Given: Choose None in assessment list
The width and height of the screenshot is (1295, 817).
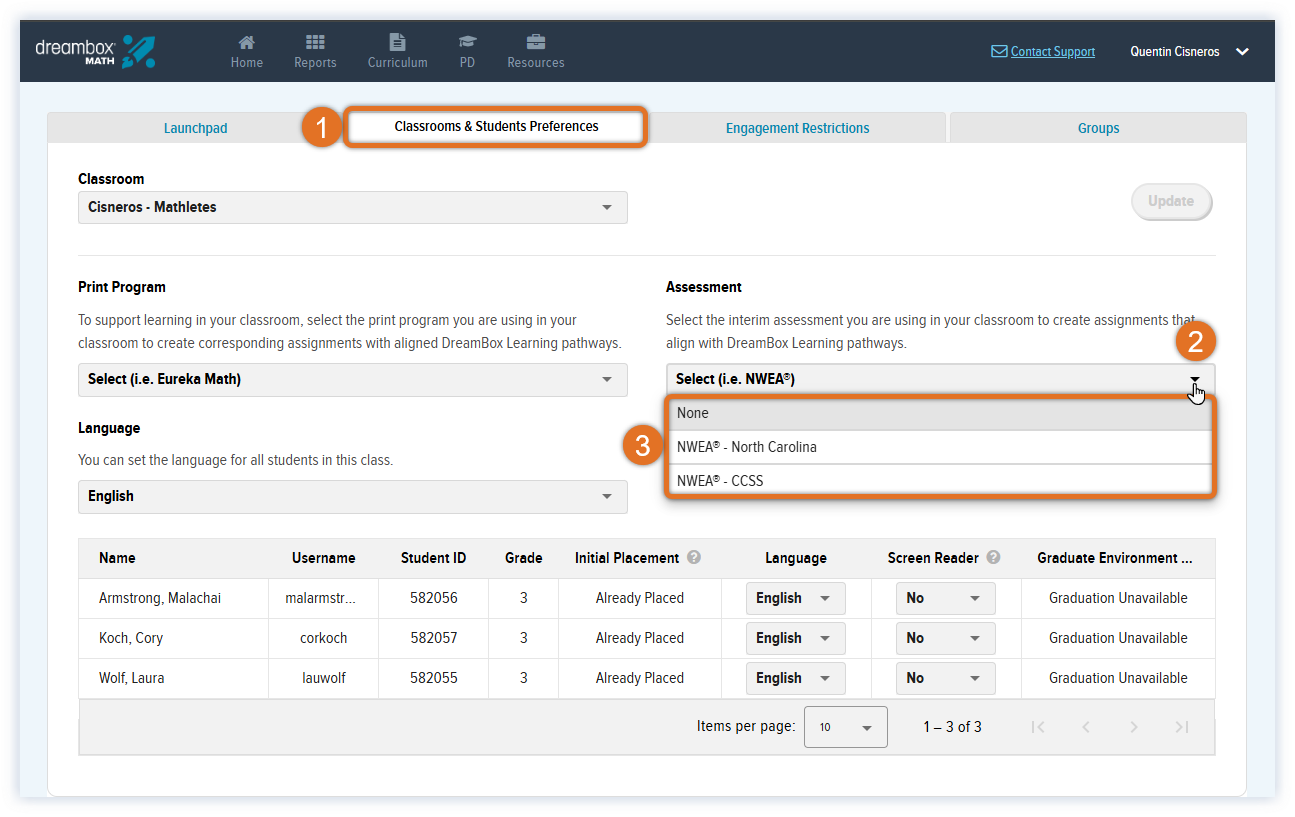Looking at the screenshot, I should [x=939, y=413].
